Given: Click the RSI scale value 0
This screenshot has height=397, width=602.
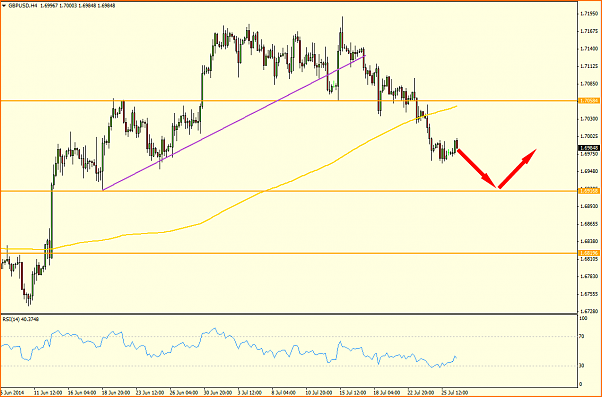Looking at the screenshot, I should click(x=581, y=384).
